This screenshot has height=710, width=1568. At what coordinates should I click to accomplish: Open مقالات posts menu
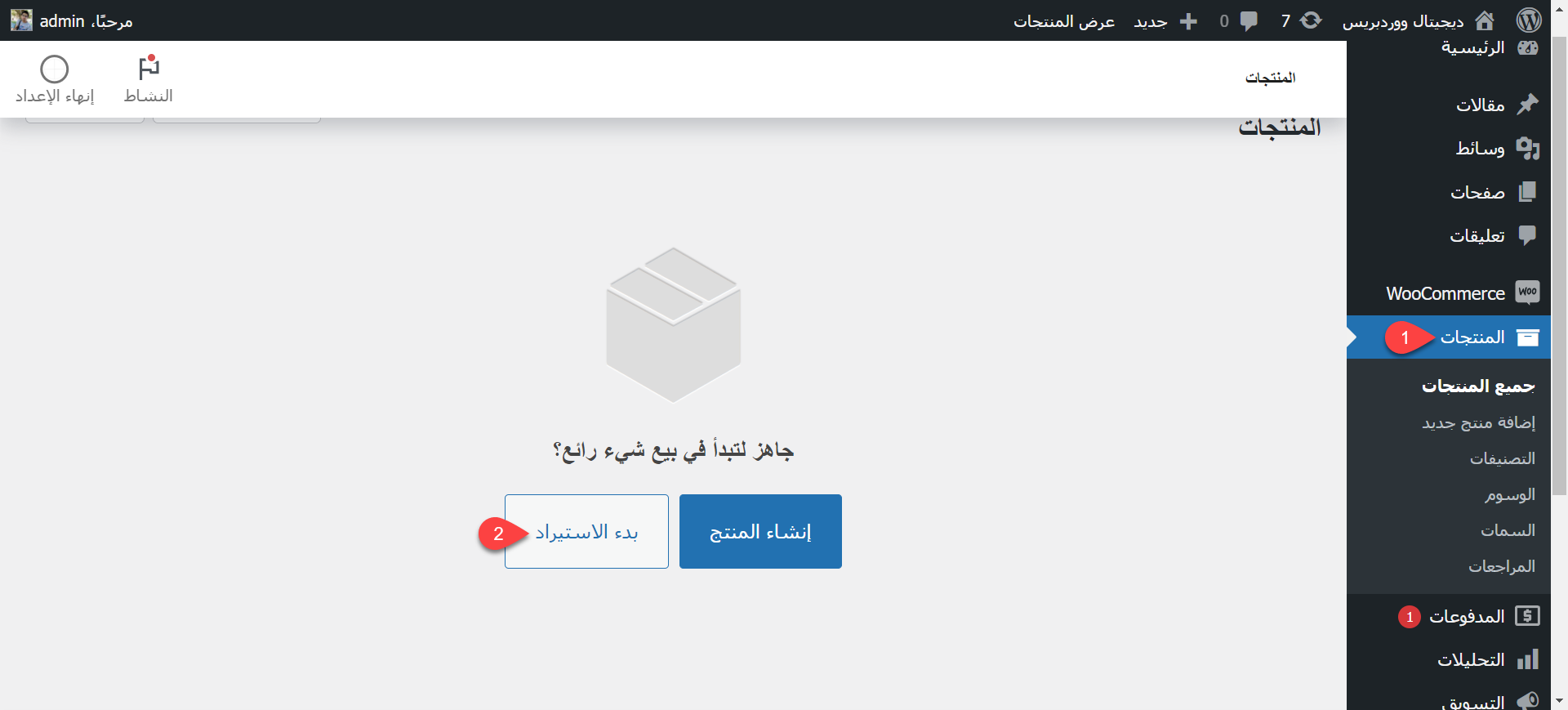click(1480, 105)
